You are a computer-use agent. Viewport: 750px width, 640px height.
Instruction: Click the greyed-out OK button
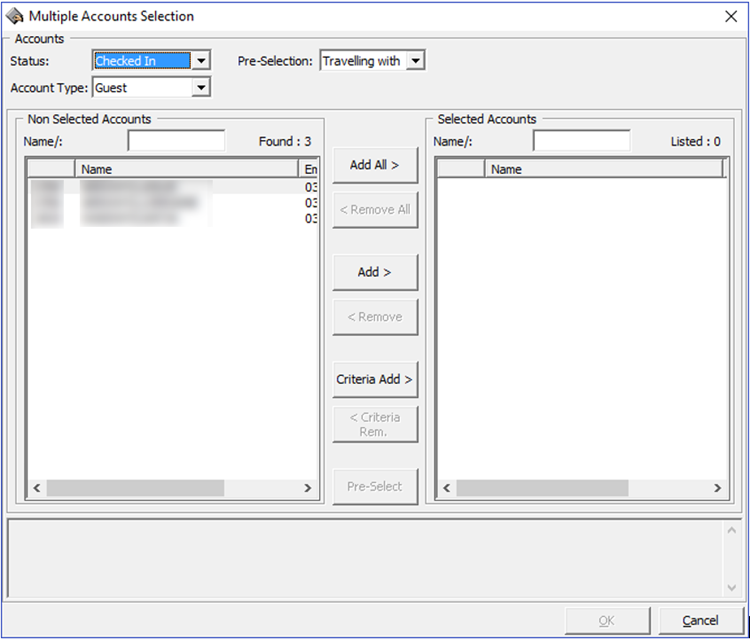[607, 620]
